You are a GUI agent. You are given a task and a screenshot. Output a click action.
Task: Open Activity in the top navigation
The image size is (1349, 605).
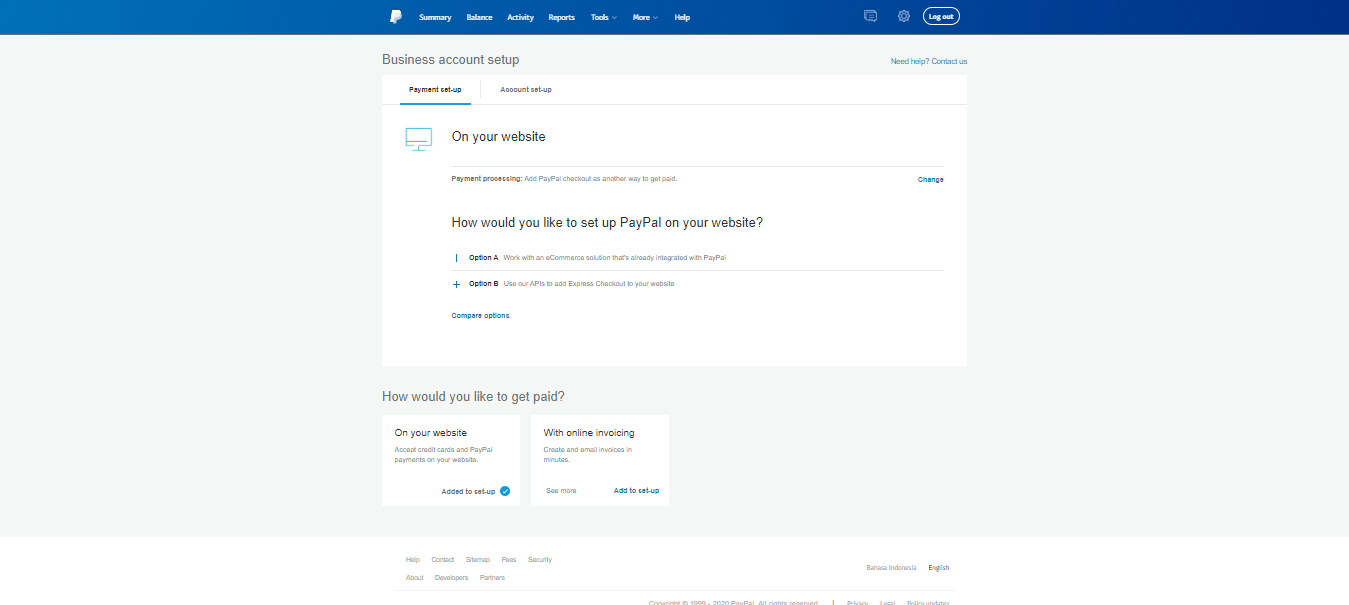tap(520, 17)
